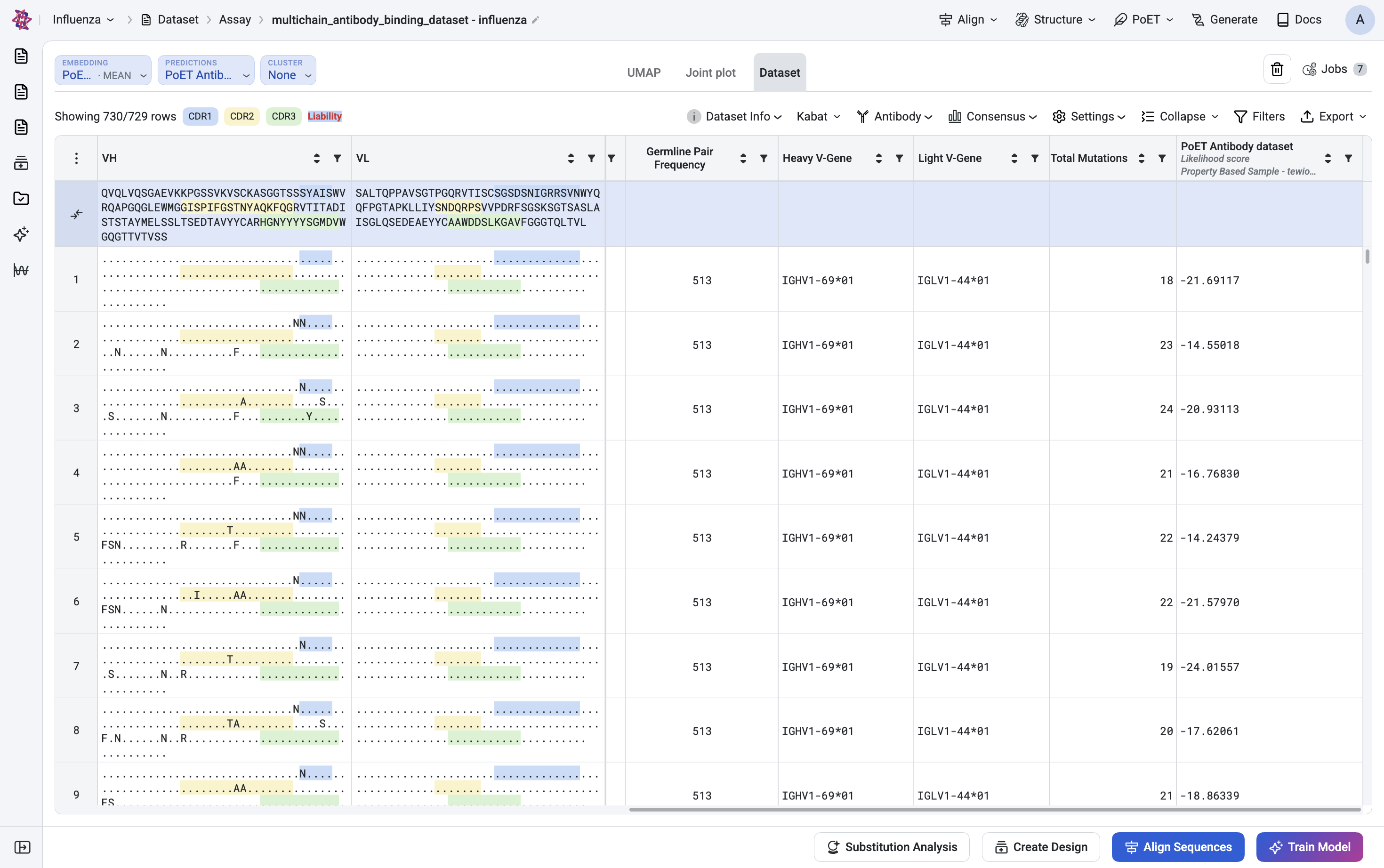The image size is (1384, 868).
Task: Toggle CDR3 highlighting
Action: coord(283,117)
